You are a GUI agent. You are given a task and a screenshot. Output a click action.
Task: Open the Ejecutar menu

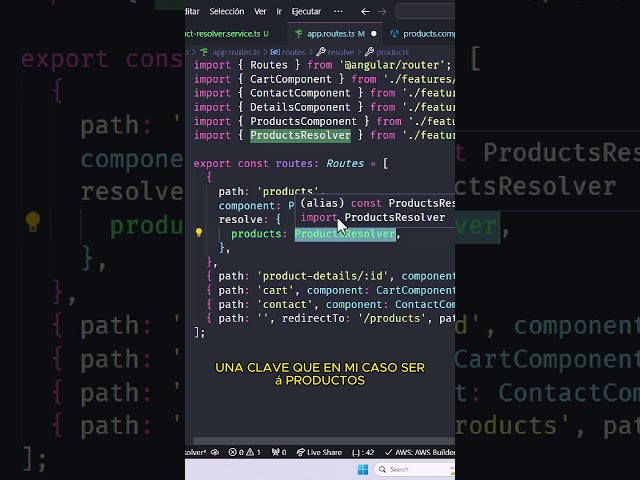click(306, 11)
